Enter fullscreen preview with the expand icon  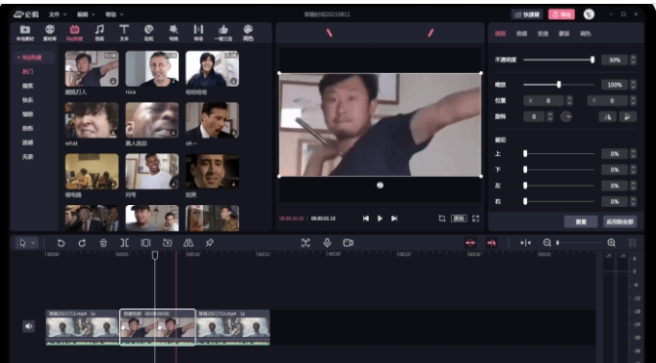tap(476, 218)
